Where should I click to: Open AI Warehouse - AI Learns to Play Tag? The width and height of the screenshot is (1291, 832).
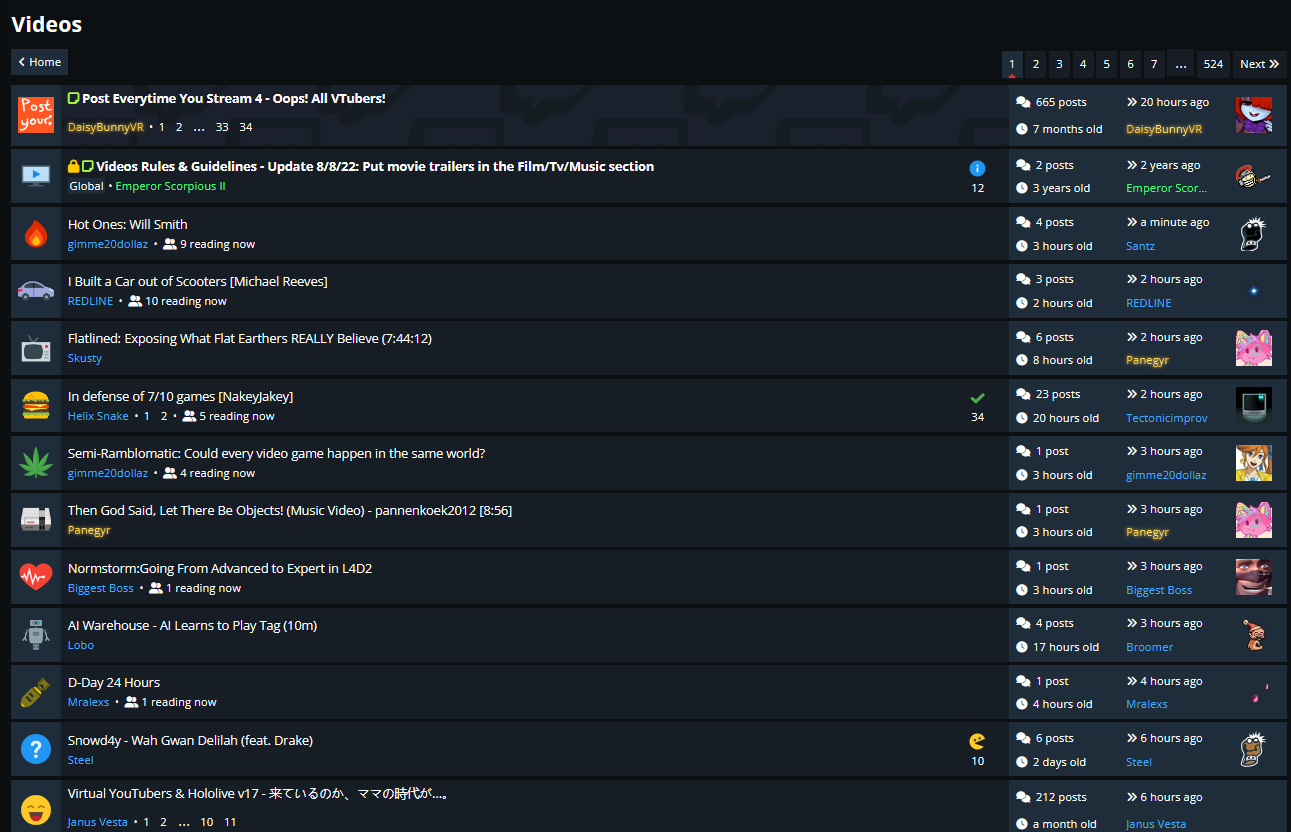point(192,625)
